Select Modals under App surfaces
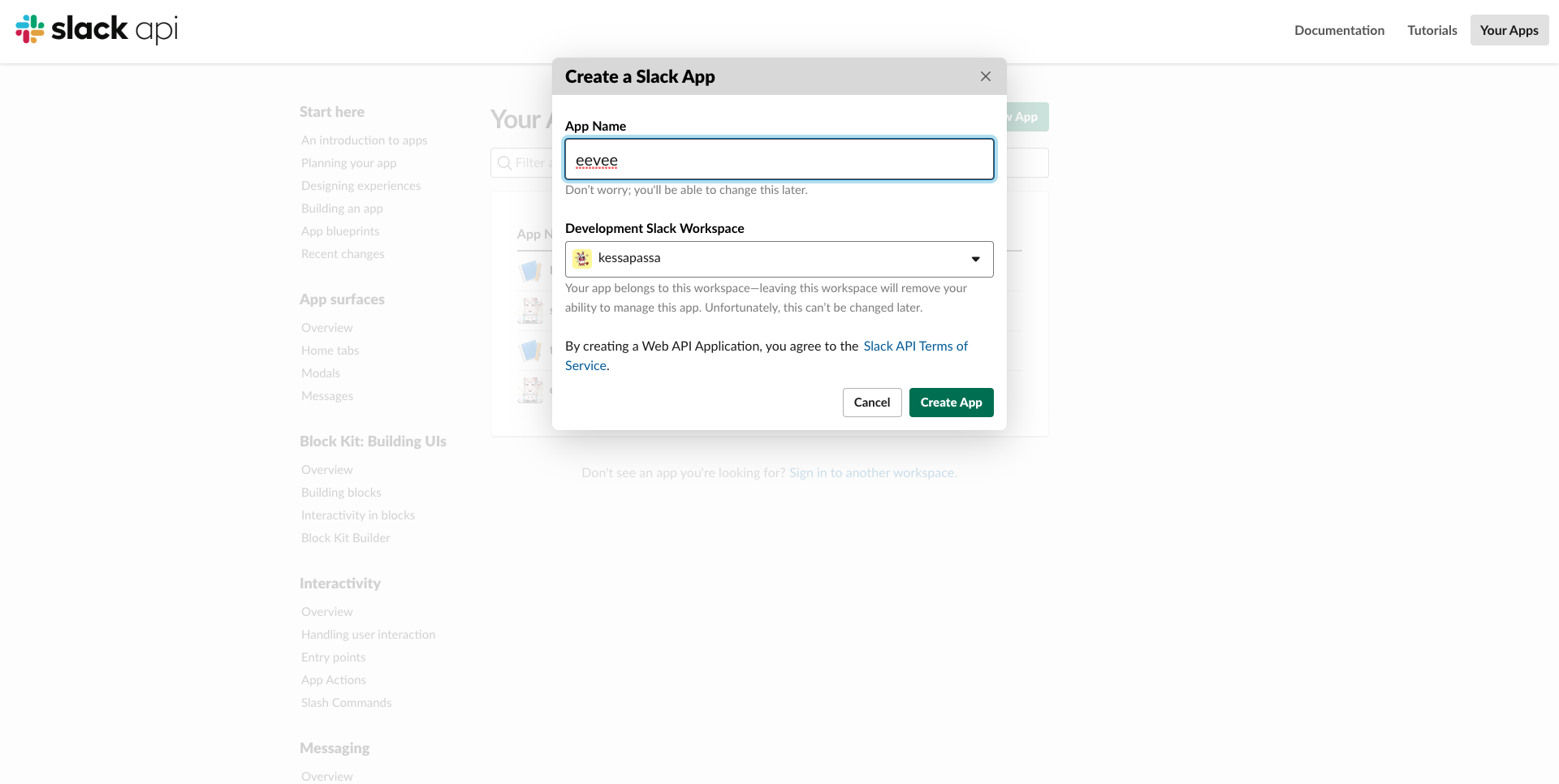This screenshot has width=1559, height=784. [x=320, y=373]
